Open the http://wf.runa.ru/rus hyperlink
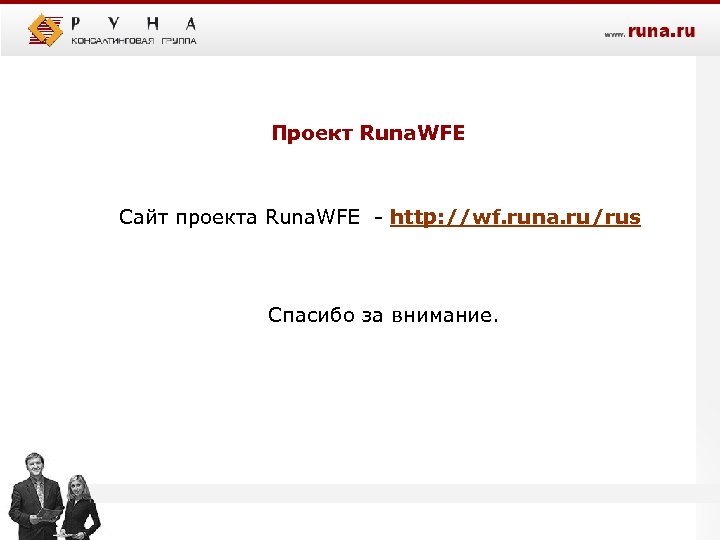720x540 pixels. pos(515,217)
